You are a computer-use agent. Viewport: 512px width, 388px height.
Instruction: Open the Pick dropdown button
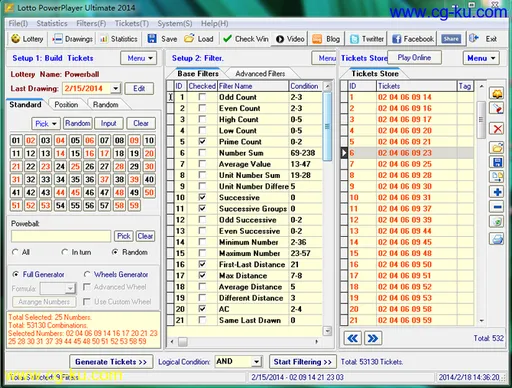point(46,124)
